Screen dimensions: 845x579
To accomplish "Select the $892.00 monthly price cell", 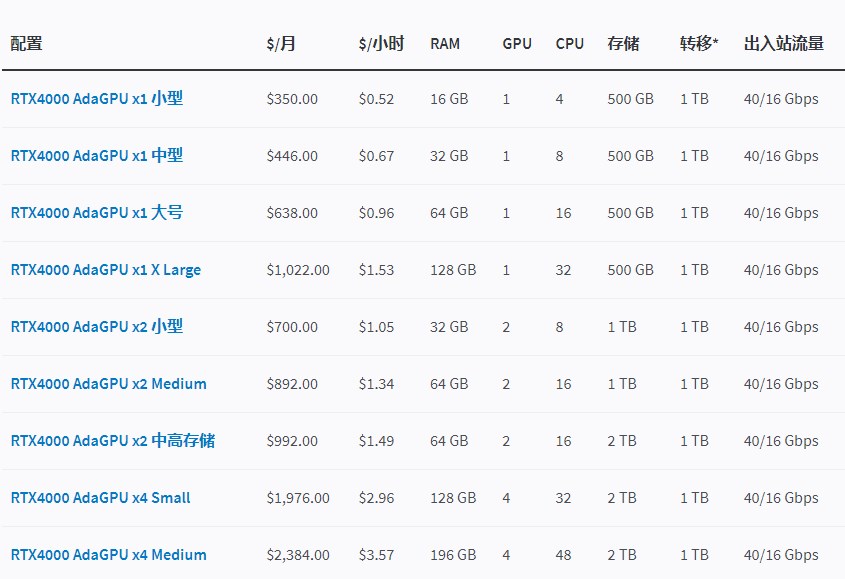I will pos(292,384).
